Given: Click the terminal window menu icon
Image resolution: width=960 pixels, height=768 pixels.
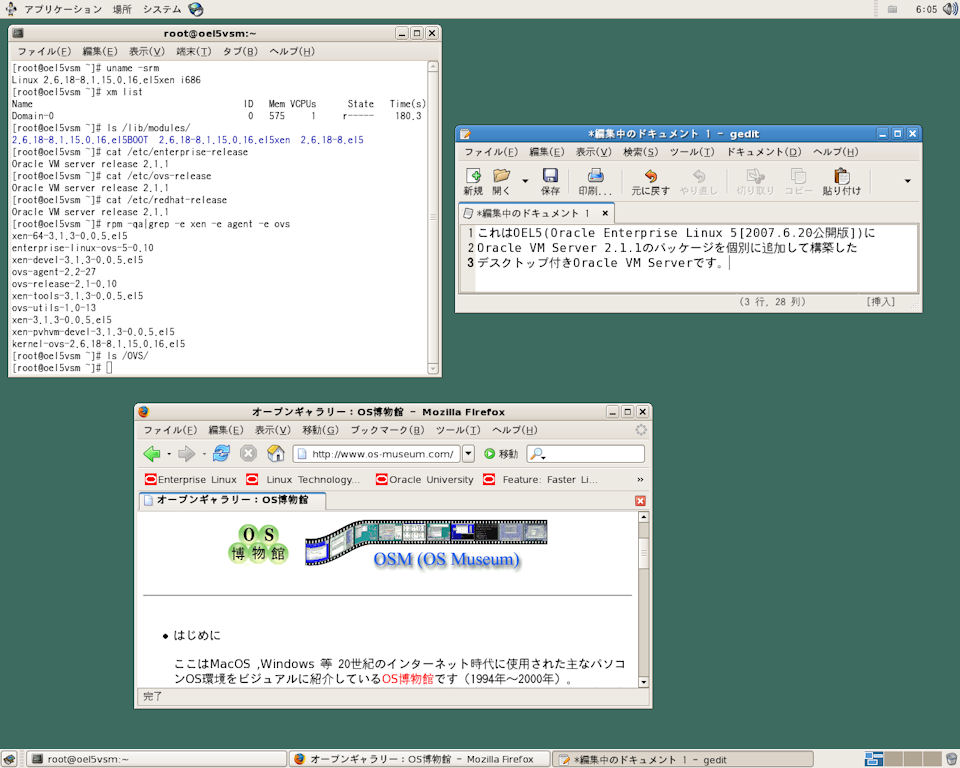Looking at the screenshot, I should [x=18, y=33].
